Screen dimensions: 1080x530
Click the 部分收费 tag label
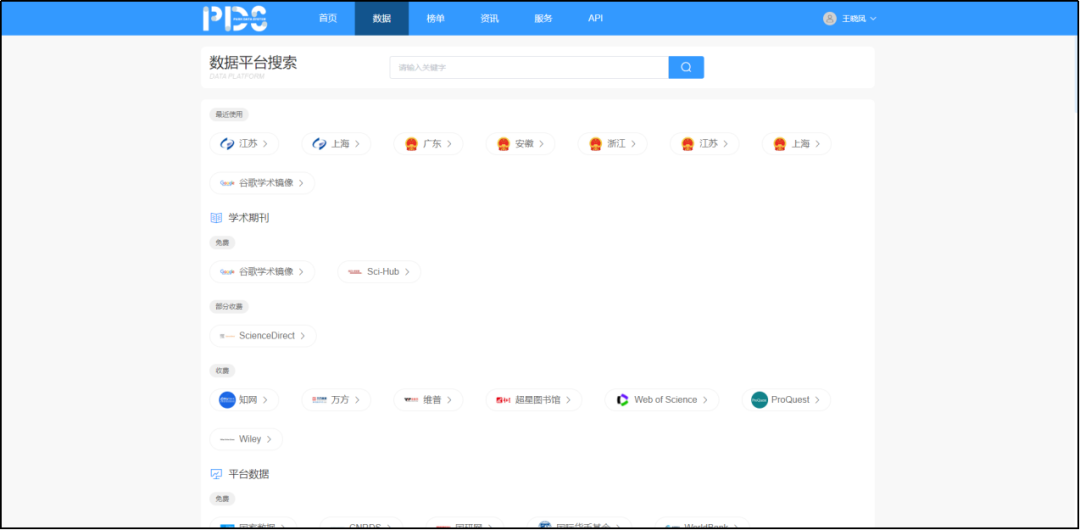(229, 307)
